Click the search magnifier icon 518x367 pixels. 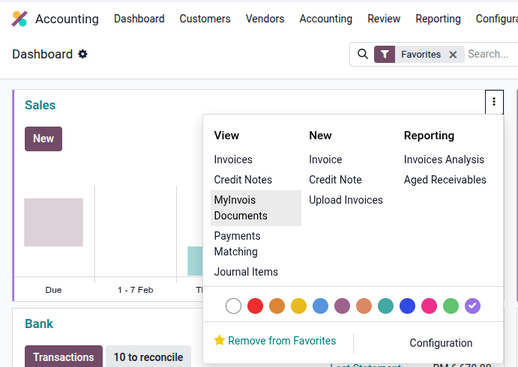coord(363,54)
